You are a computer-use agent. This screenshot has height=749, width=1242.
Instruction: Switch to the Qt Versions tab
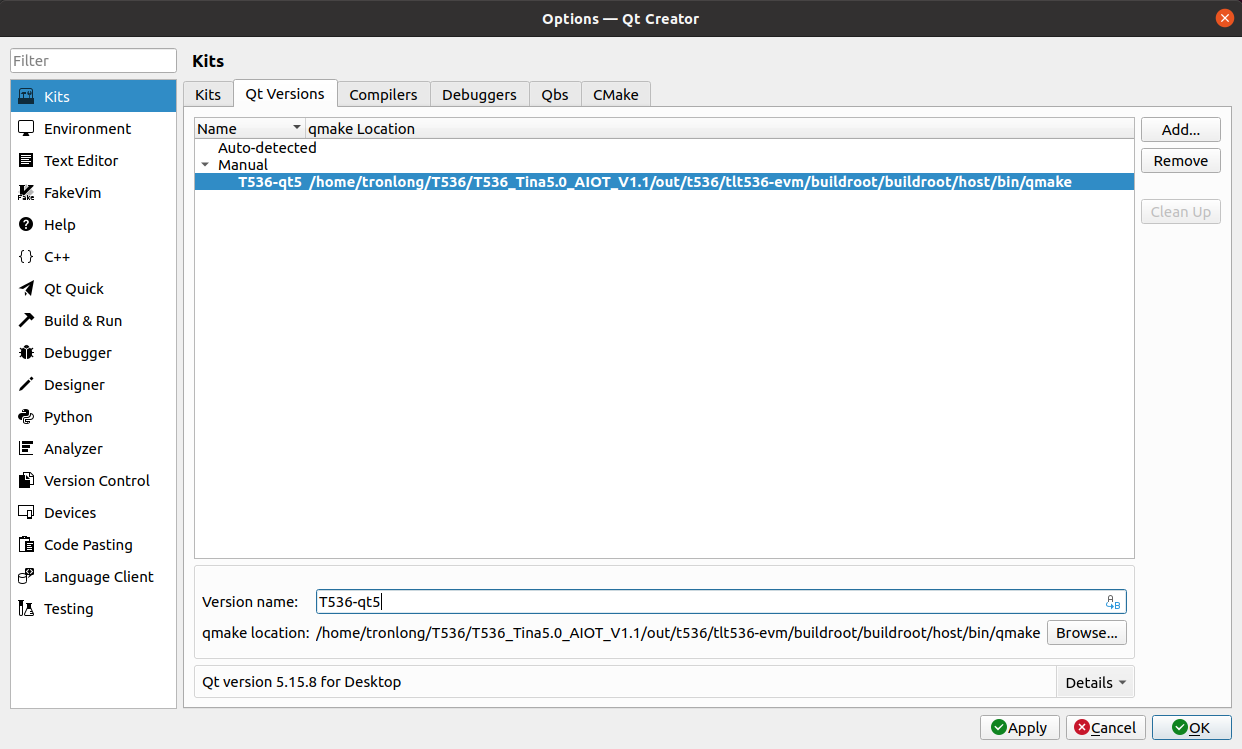pos(285,93)
